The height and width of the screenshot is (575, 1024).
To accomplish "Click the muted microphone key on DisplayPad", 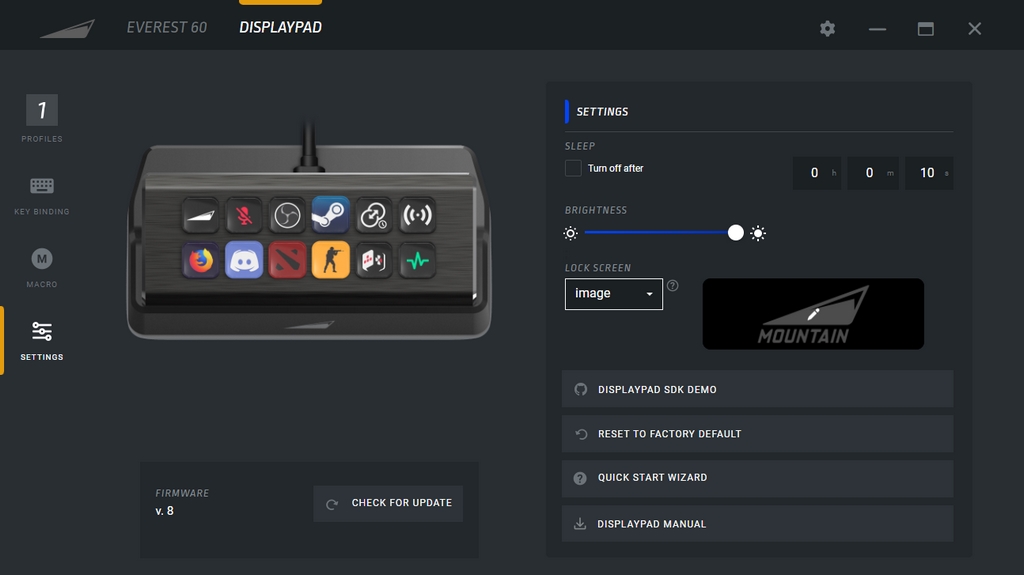I will tap(244, 216).
